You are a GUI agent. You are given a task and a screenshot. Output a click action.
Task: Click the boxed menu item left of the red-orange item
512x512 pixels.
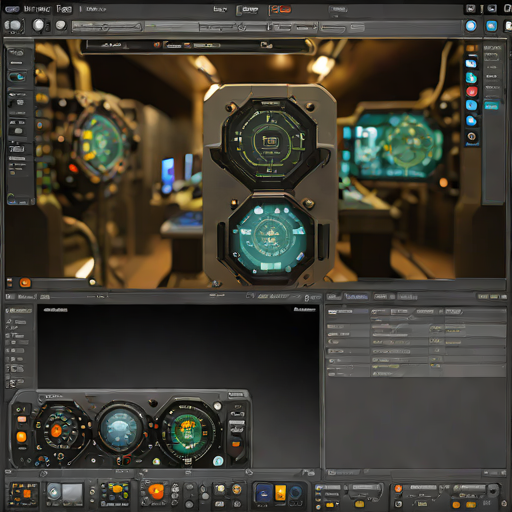pyautogui.click(x=248, y=10)
